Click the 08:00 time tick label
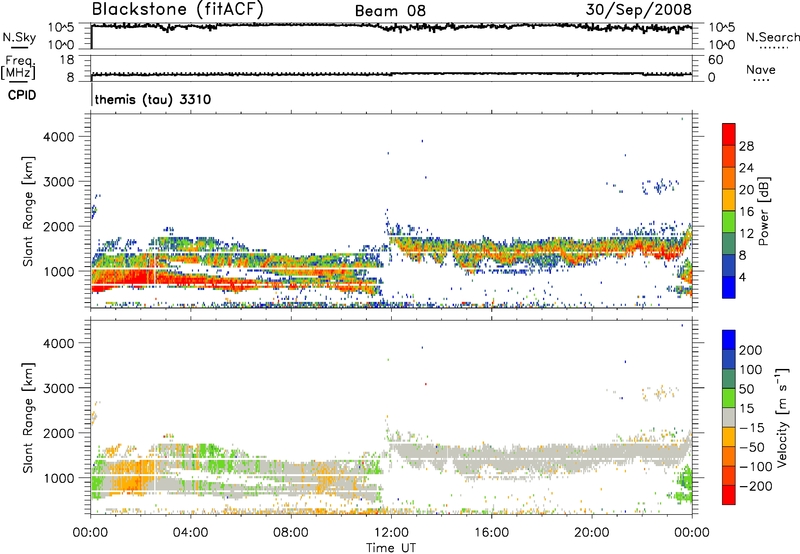Screen dimensions: 800x554 [291, 533]
